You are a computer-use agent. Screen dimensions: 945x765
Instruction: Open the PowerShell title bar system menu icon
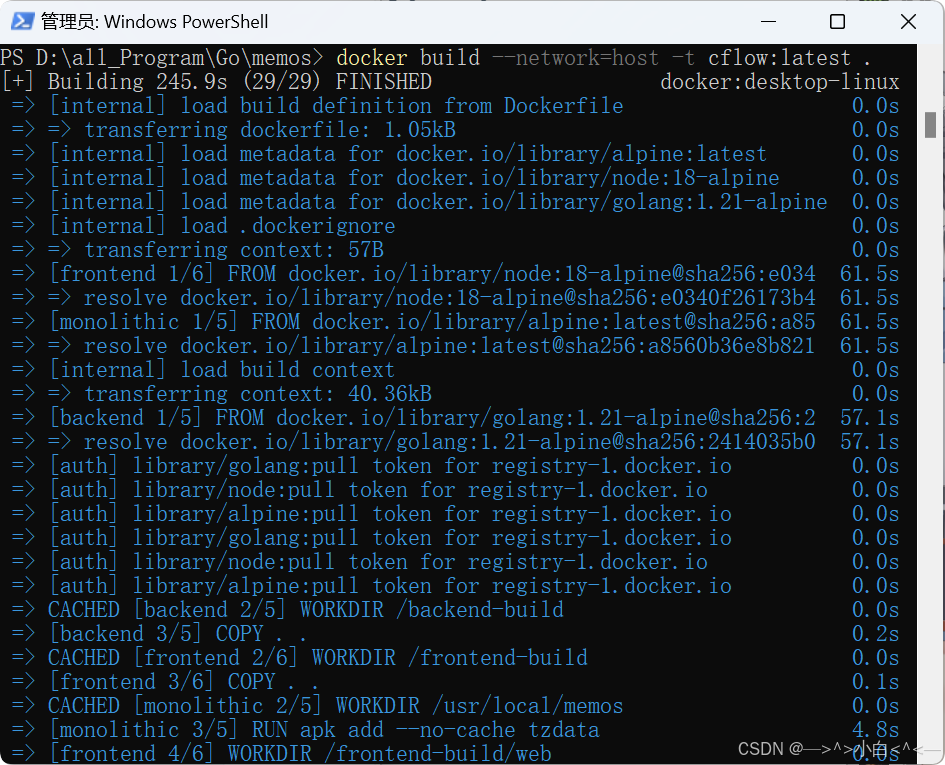click(20, 21)
